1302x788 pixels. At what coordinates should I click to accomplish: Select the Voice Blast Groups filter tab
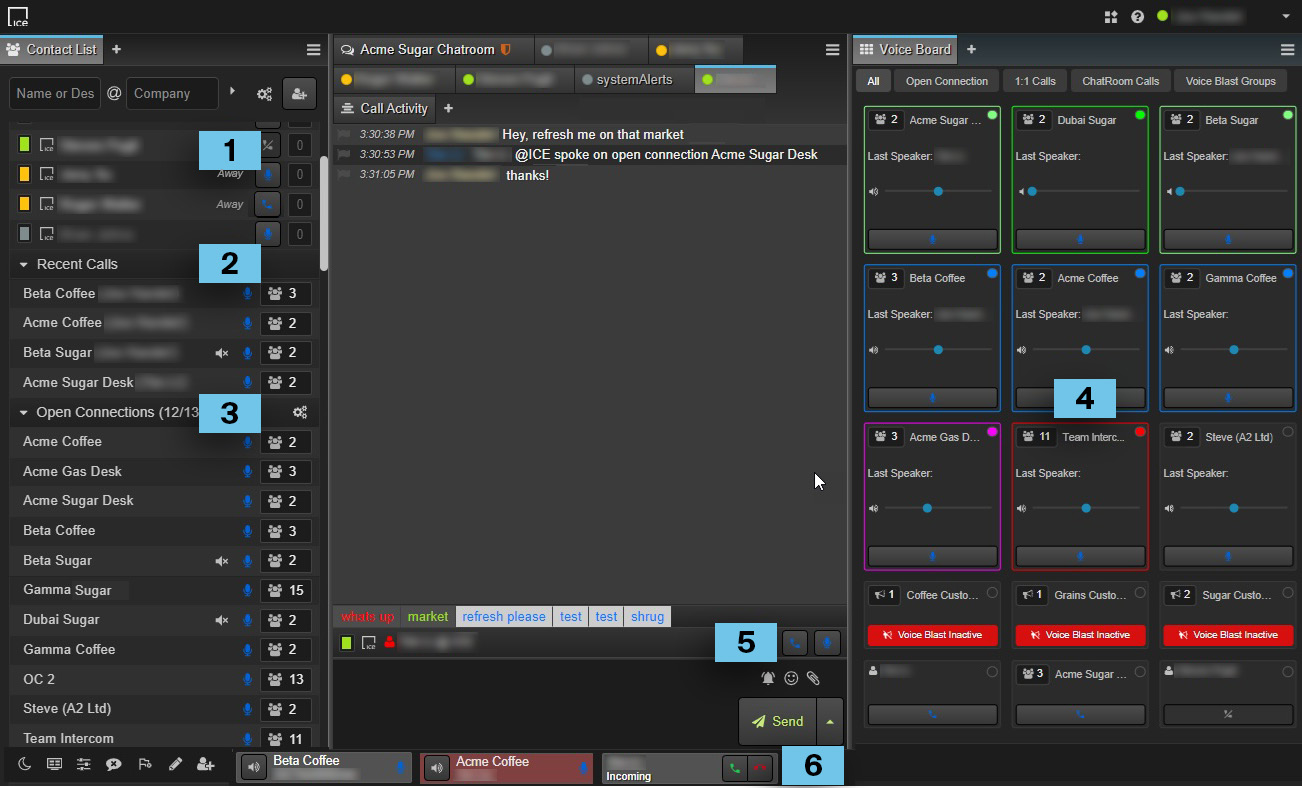(1230, 81)
